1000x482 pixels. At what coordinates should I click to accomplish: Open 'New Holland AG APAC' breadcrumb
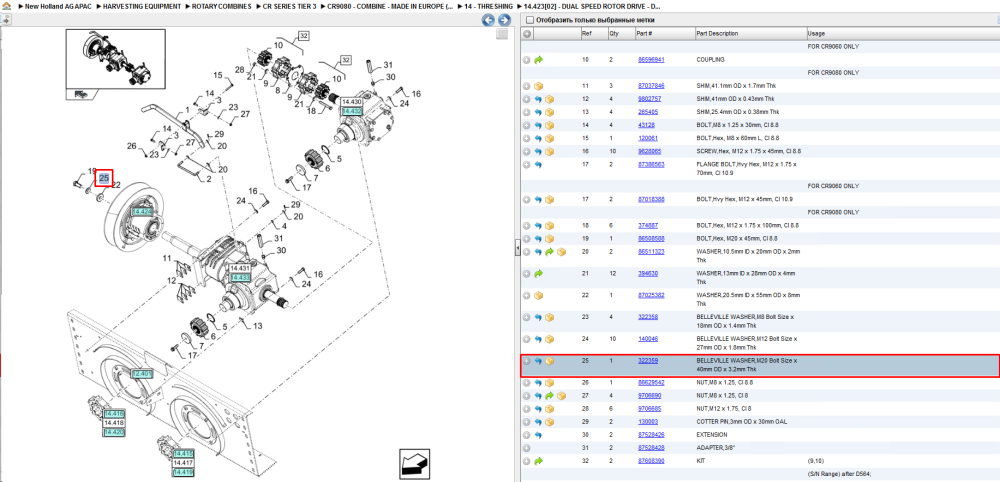(58, 6)
